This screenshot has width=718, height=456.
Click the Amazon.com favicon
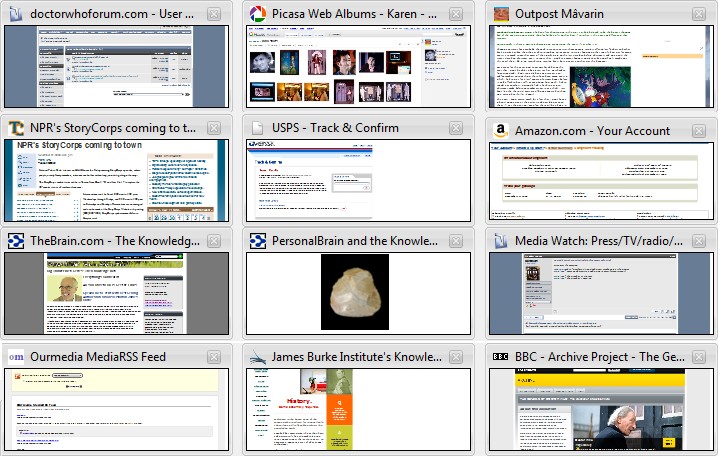click(501, 131)
